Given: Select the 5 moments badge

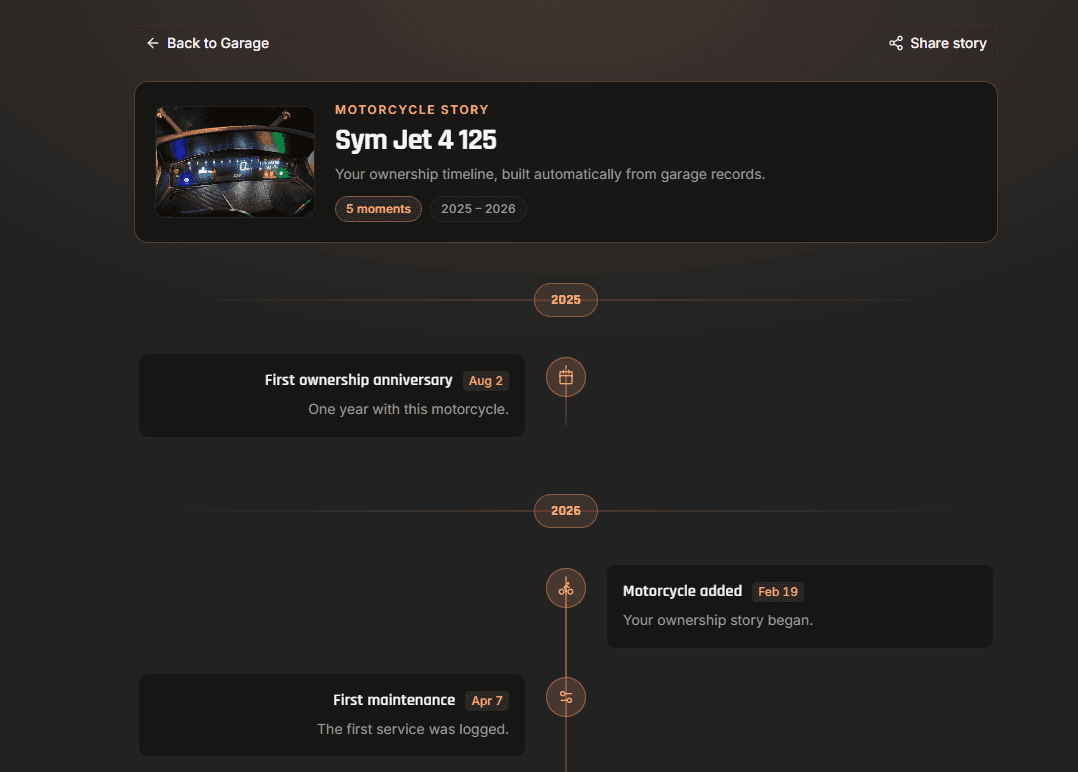Looking at the screenshot, I should [378, 209].
